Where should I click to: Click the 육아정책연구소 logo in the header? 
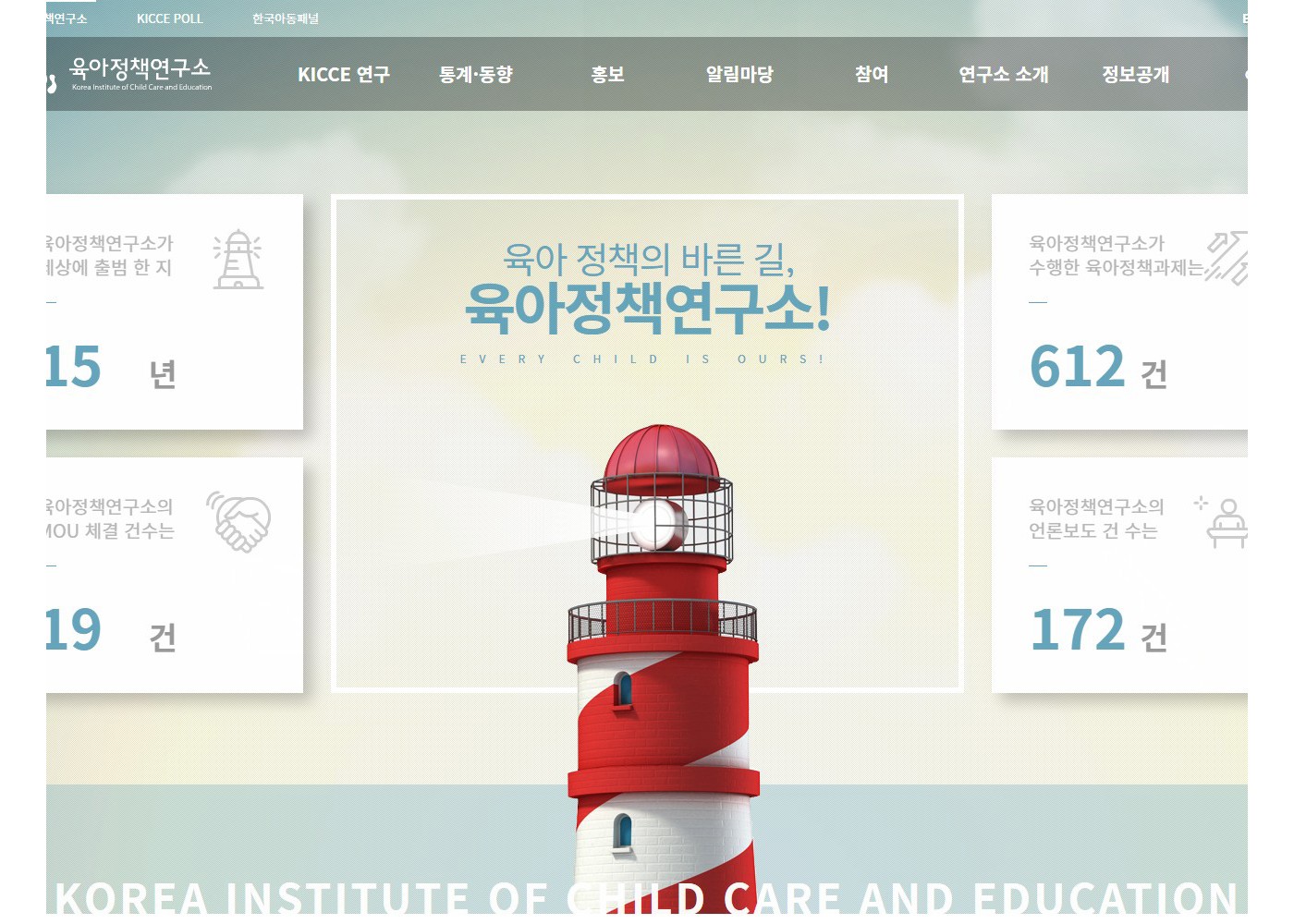[x=140, y=74]
